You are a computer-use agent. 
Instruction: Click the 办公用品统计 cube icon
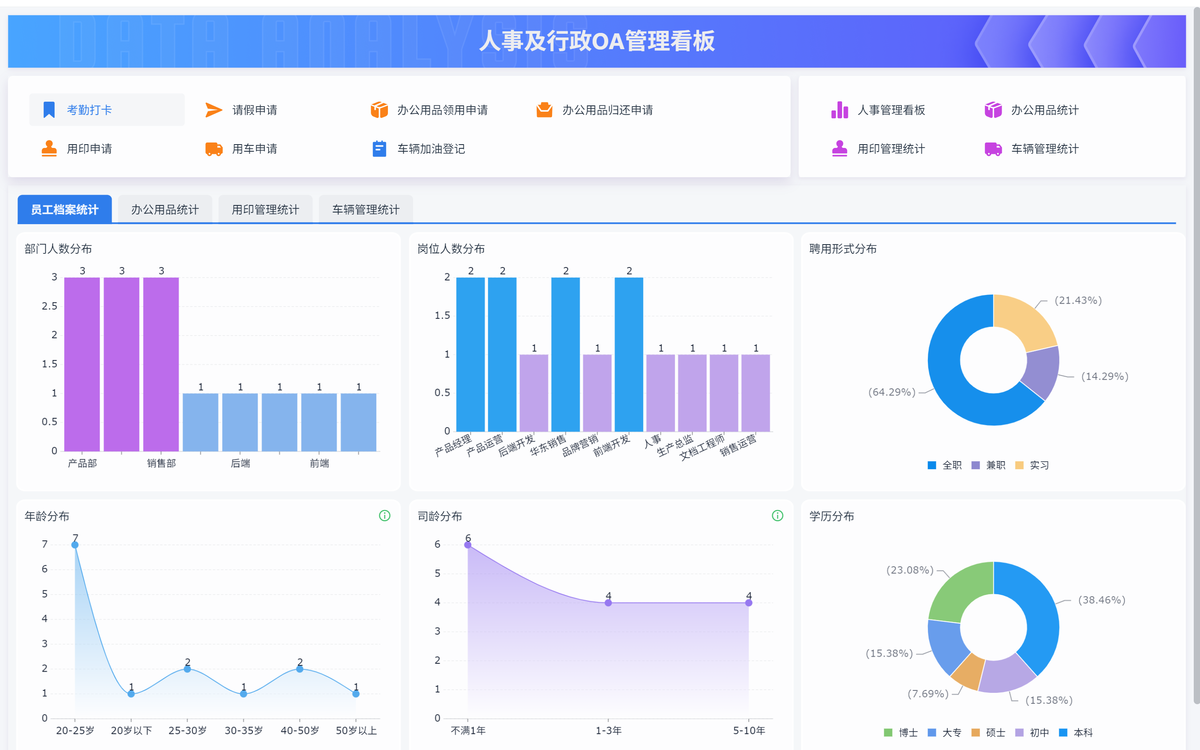click(993, 110)
